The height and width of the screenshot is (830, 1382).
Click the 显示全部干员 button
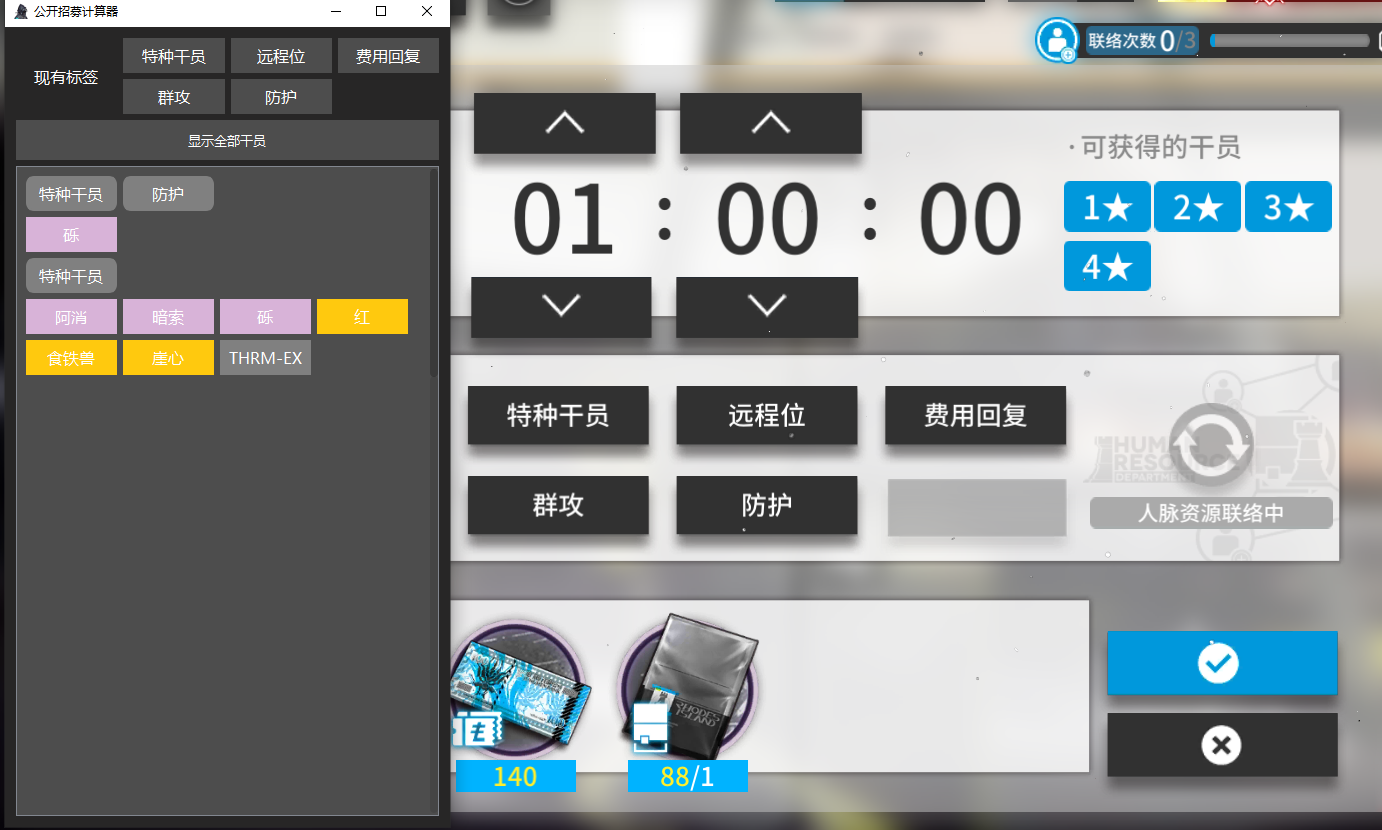click(x=227, y=140)
